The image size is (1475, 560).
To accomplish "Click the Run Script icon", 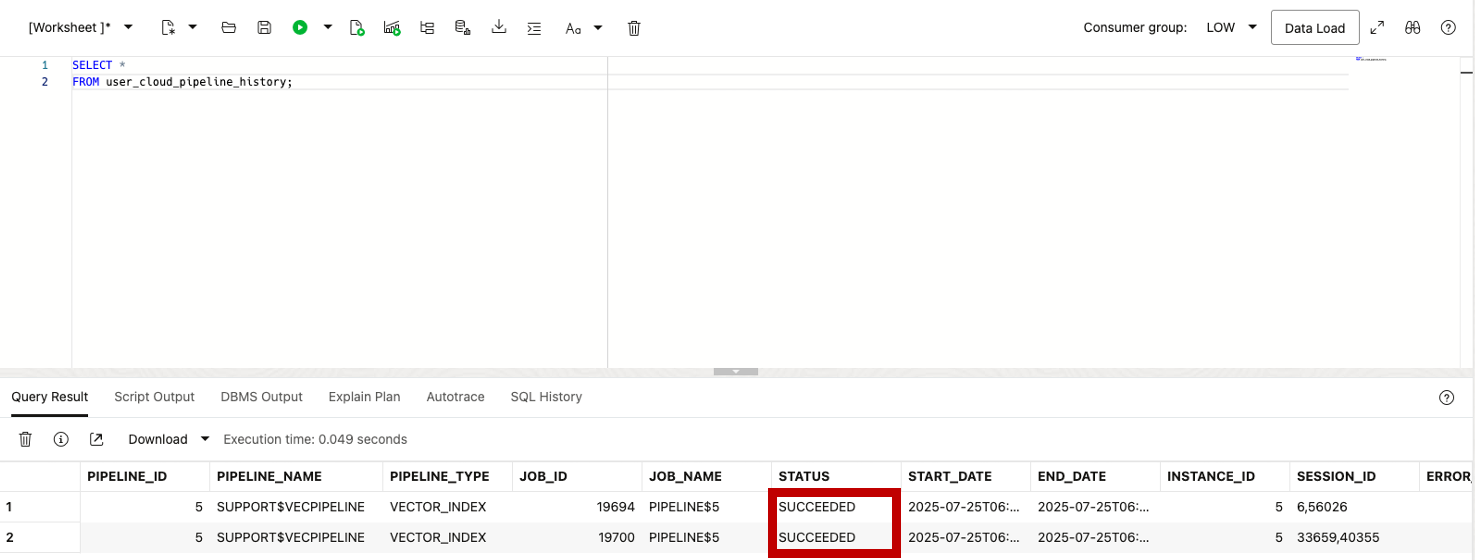I will pos(357,28).
